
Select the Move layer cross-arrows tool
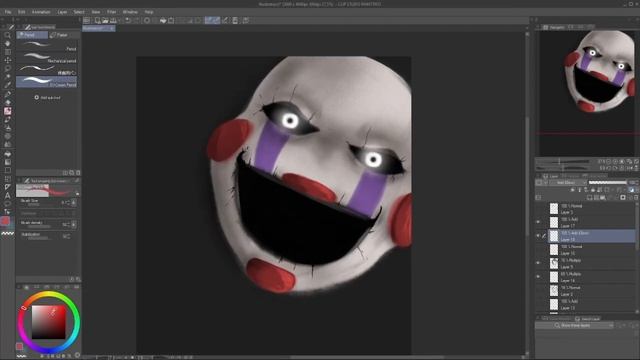pyautogui.click(x=7, y=60)
